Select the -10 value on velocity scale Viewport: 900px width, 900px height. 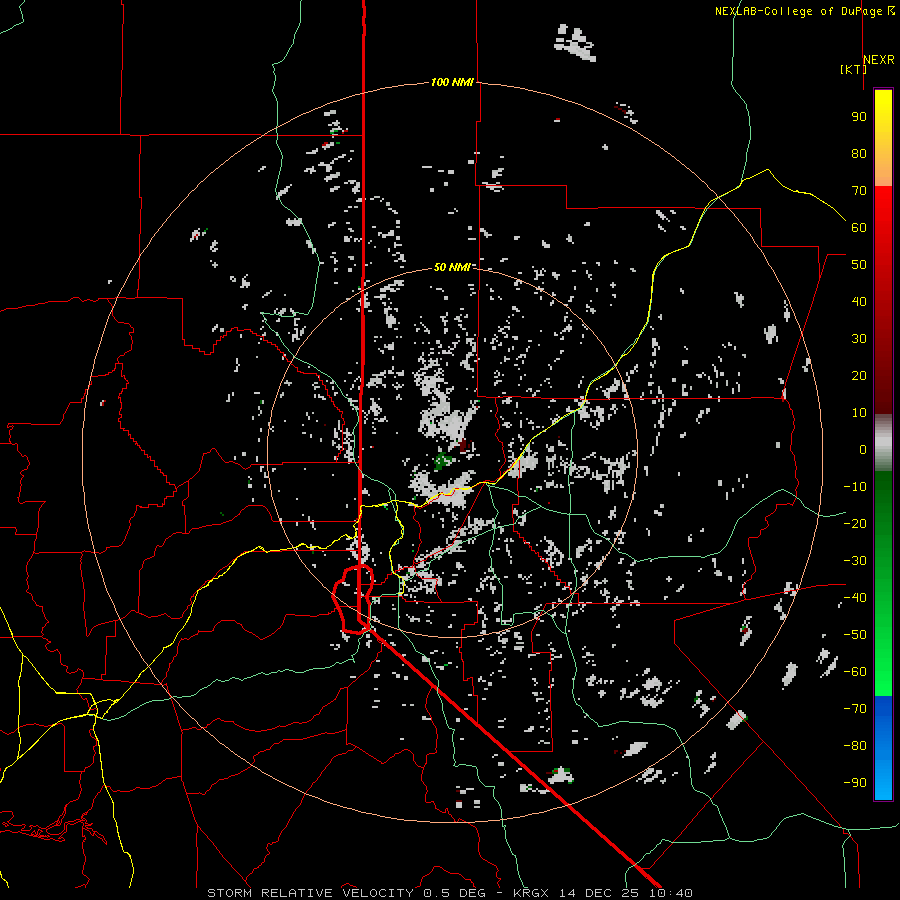[855, 487]
